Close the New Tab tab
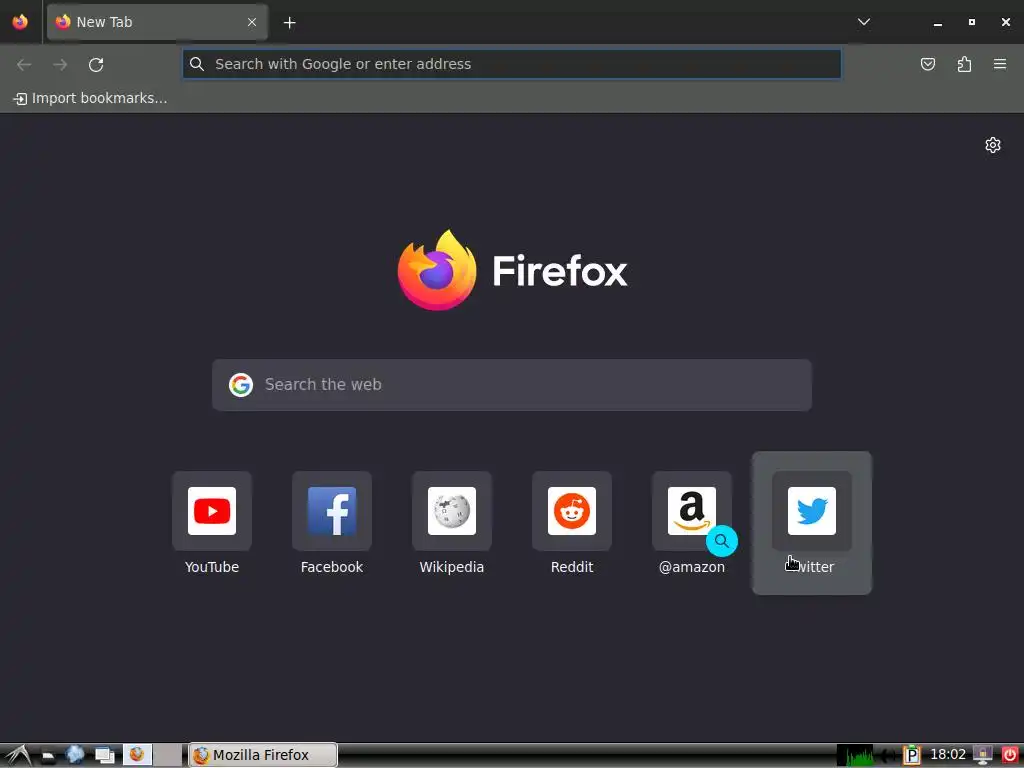 coord(251,22)
